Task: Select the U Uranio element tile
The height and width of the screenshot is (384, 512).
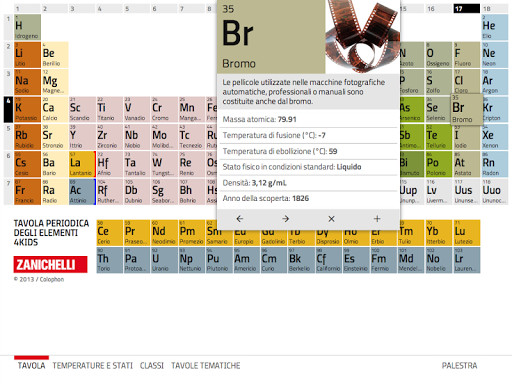Action: (x=165, y=260)
